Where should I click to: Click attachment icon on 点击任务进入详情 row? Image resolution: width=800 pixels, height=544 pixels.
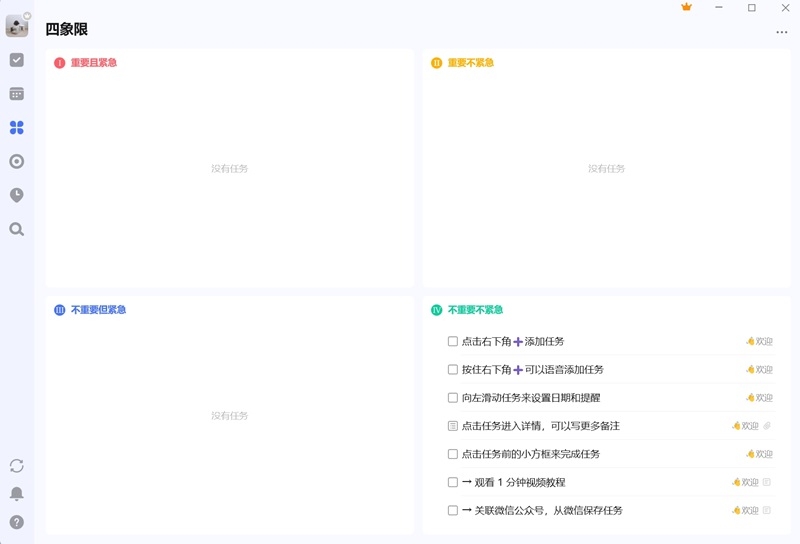766,426
